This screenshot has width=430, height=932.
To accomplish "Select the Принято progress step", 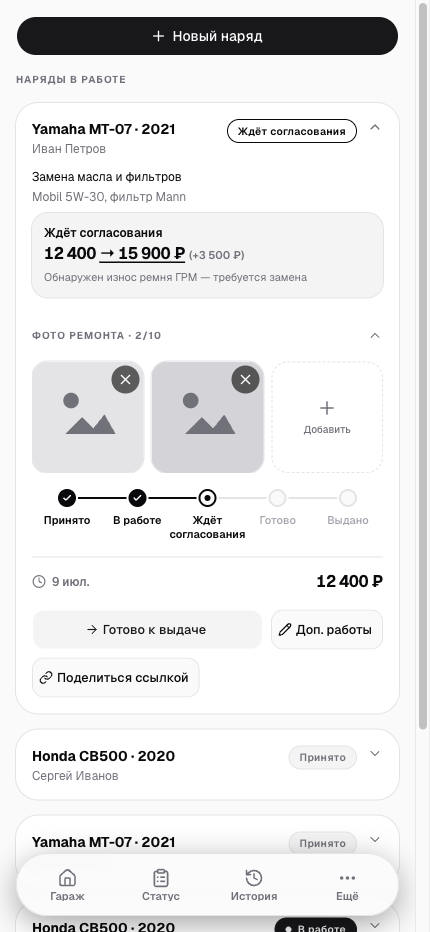I will 67,507.
